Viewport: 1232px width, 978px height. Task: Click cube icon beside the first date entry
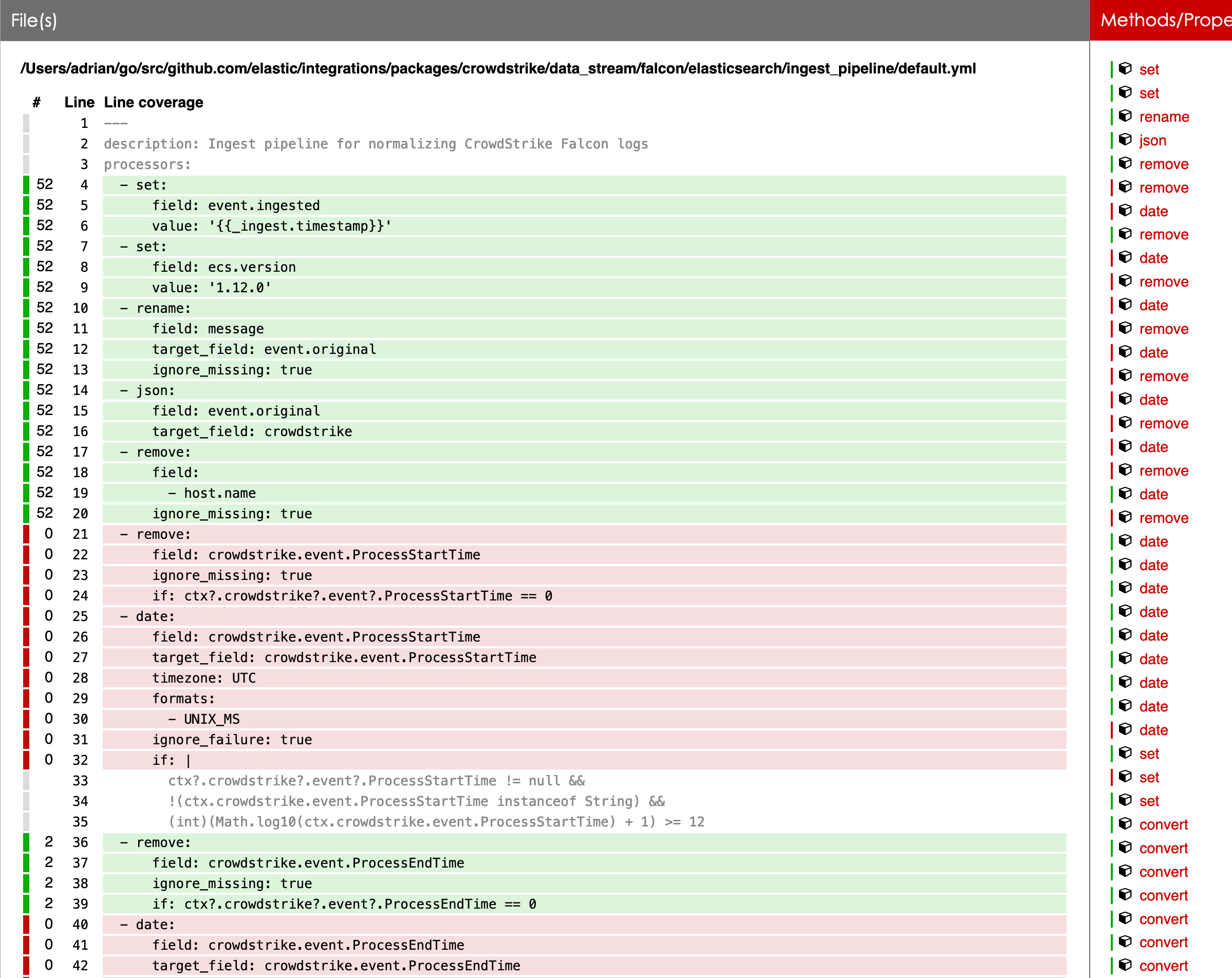(1125, 211)
